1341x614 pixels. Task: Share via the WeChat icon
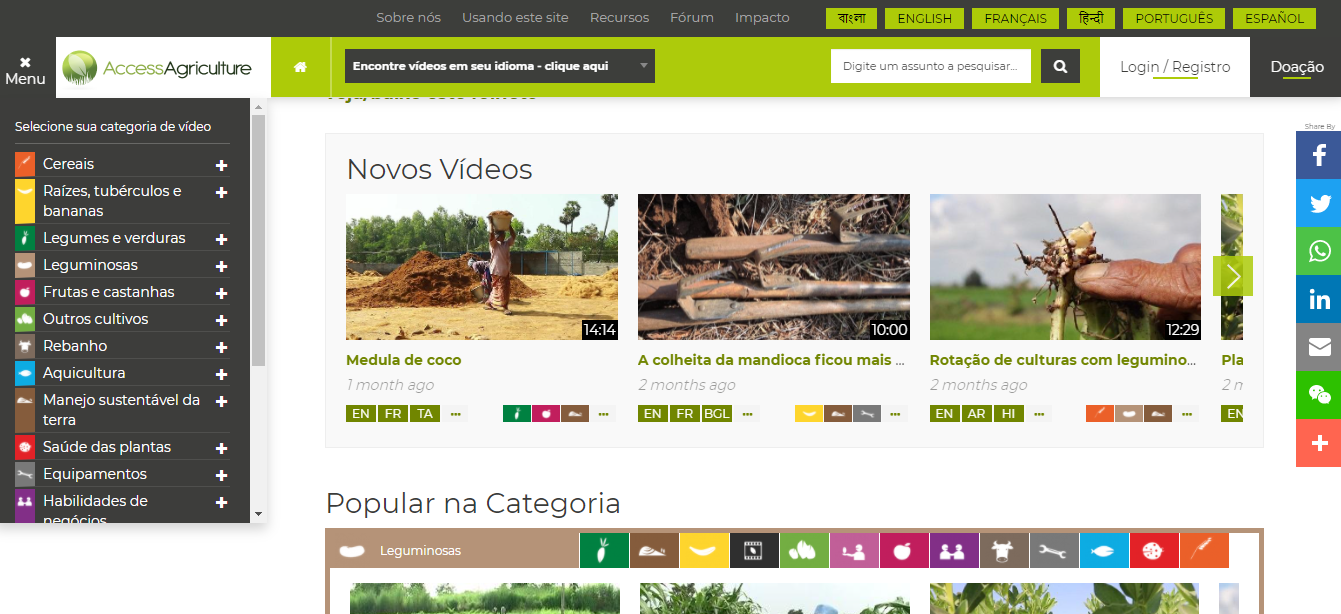click(1318, 395)
